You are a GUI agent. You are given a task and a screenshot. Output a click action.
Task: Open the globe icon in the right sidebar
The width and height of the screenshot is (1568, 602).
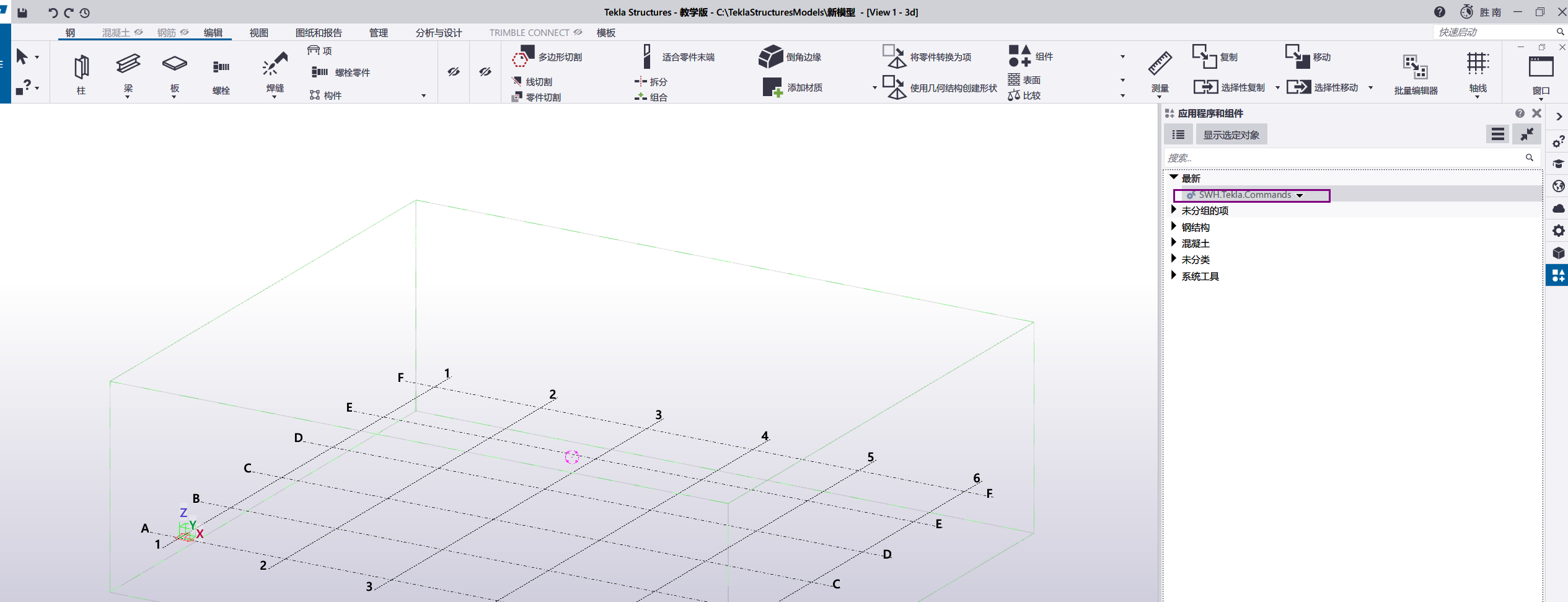tap(1558, 186)
